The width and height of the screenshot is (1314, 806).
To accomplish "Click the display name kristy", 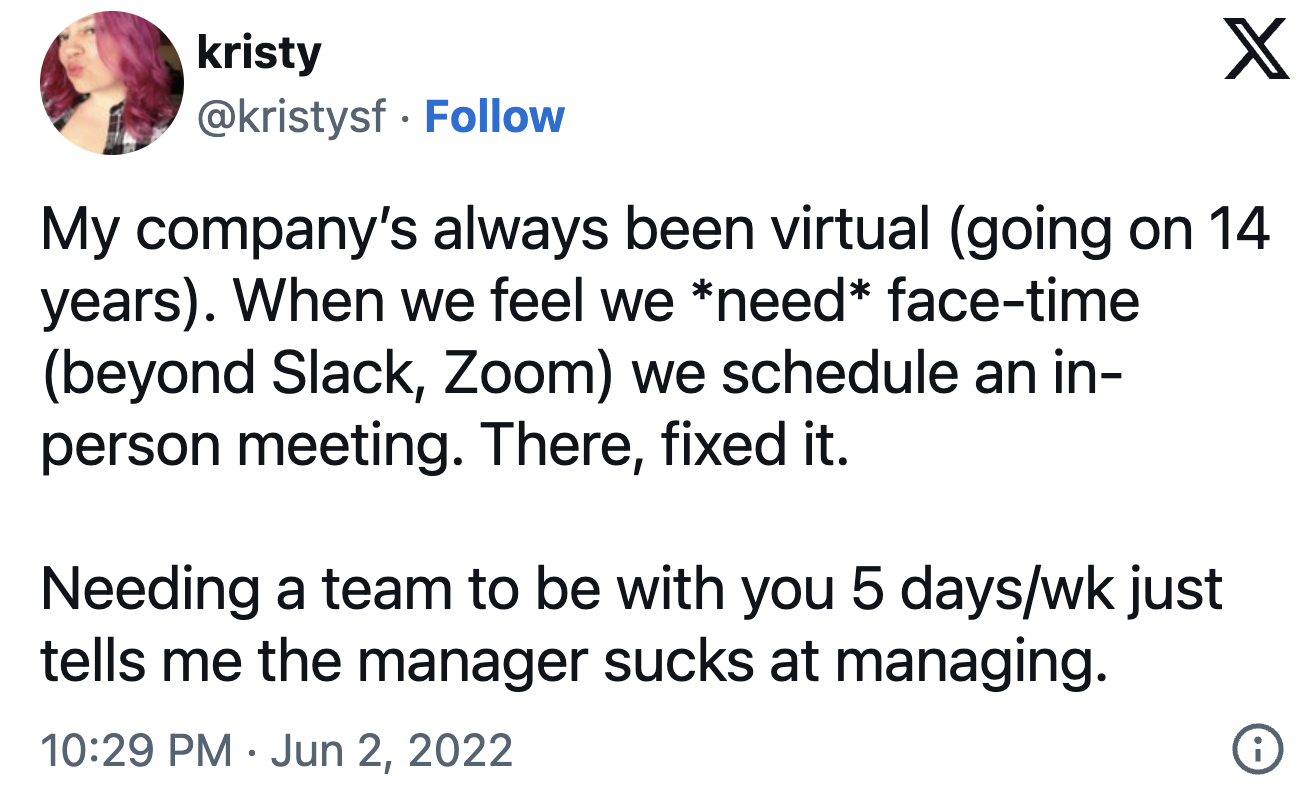I will pyautogui.click(x=259, y=52).
